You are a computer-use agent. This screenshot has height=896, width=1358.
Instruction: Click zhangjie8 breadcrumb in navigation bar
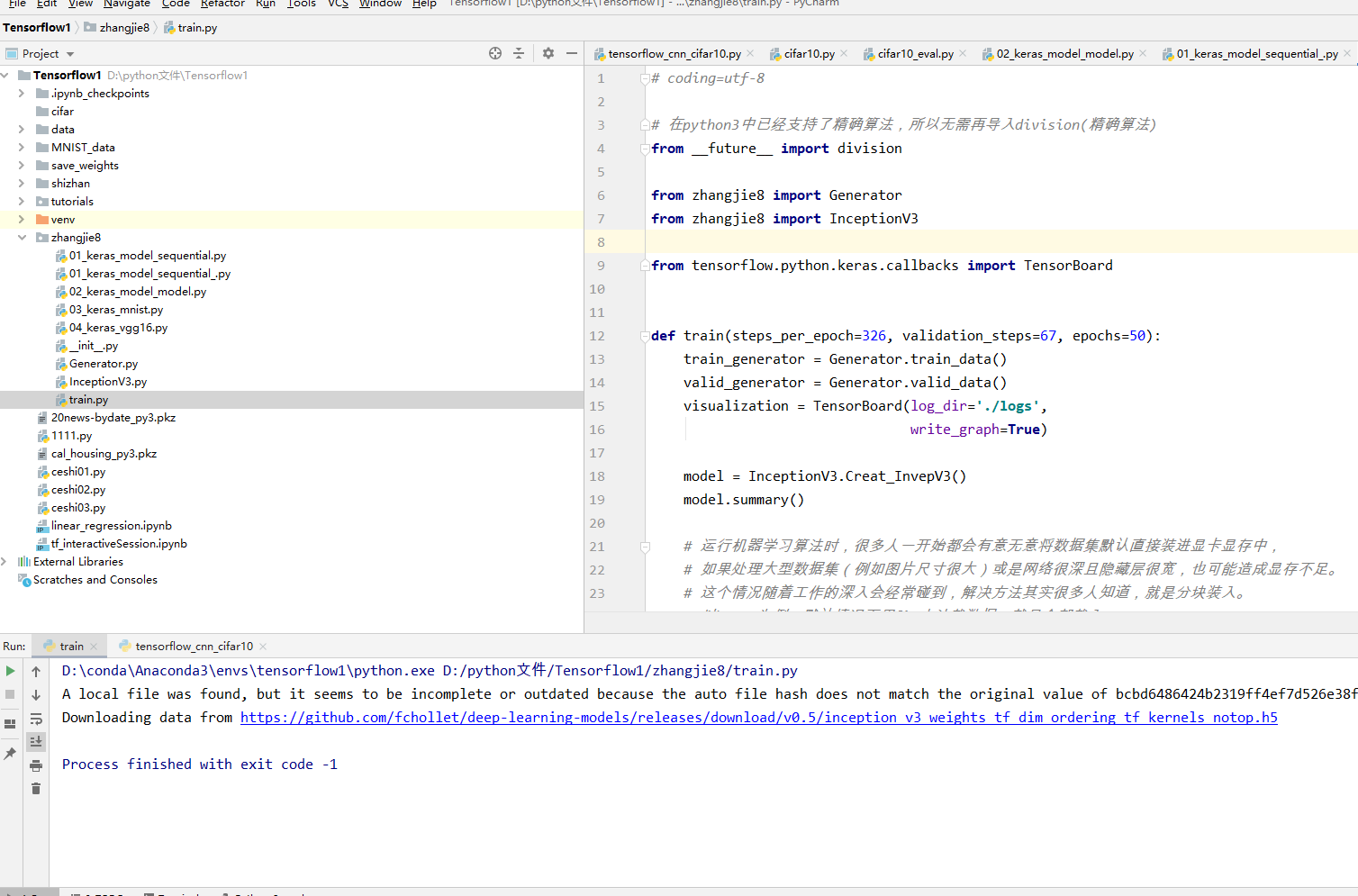[x=117, y=28]
